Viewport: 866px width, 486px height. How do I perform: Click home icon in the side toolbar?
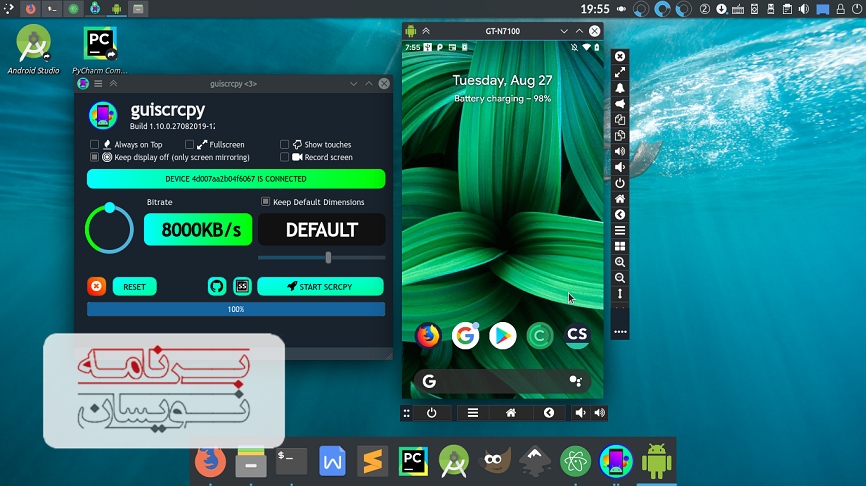(620, 199)
